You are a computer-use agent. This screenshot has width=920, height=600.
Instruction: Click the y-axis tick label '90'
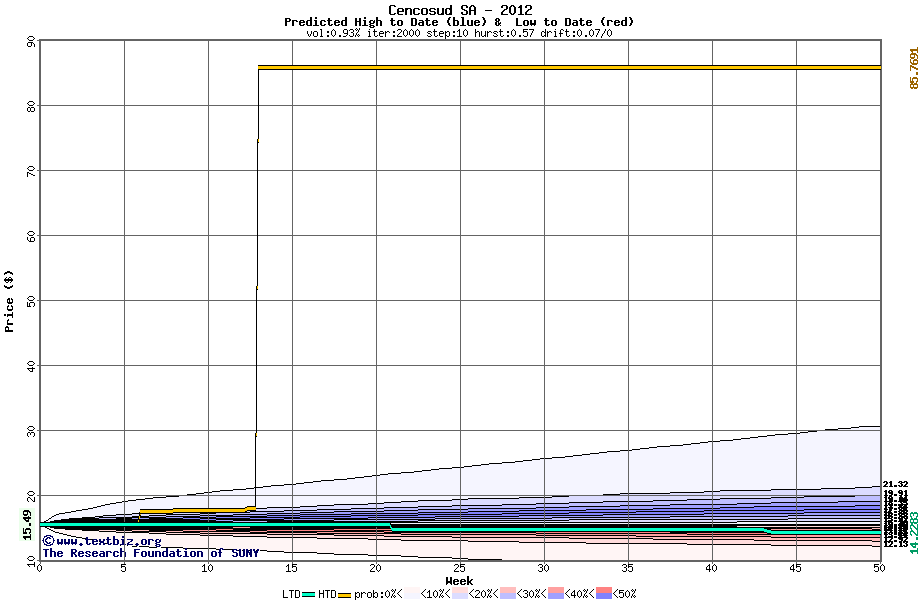[x=31, y=42]
